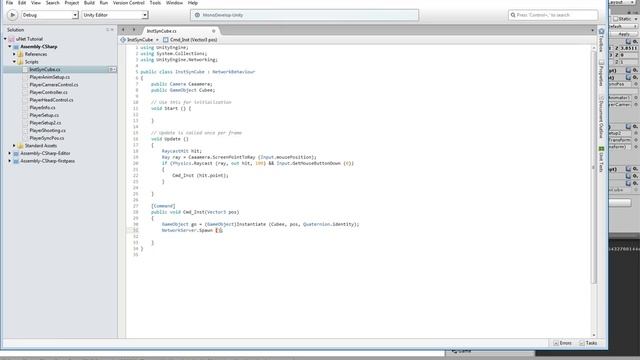Screen dimensions: 640x360
Task: Click the editor scrollbar up arrow
Action: click(594, 48)
